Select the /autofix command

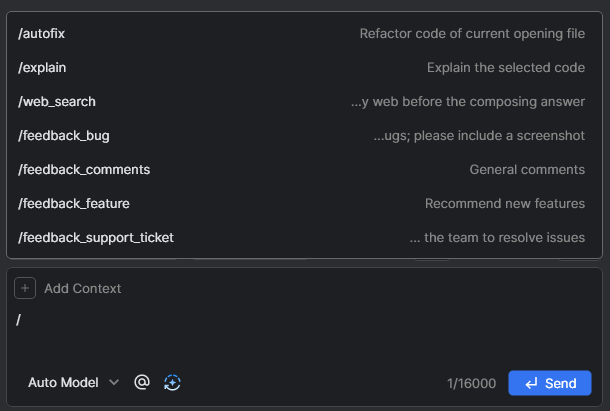304,34
